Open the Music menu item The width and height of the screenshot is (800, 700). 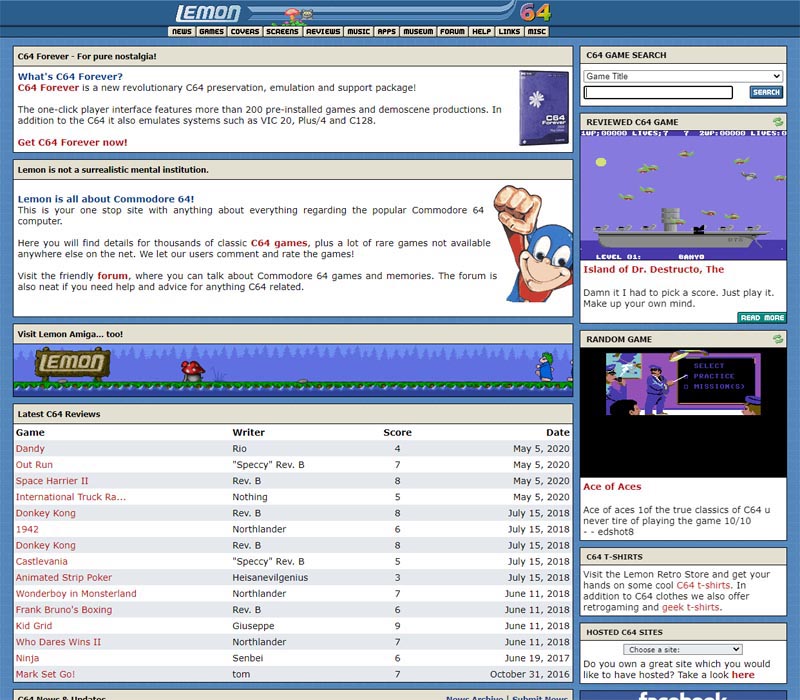click(x=359, y=32)
